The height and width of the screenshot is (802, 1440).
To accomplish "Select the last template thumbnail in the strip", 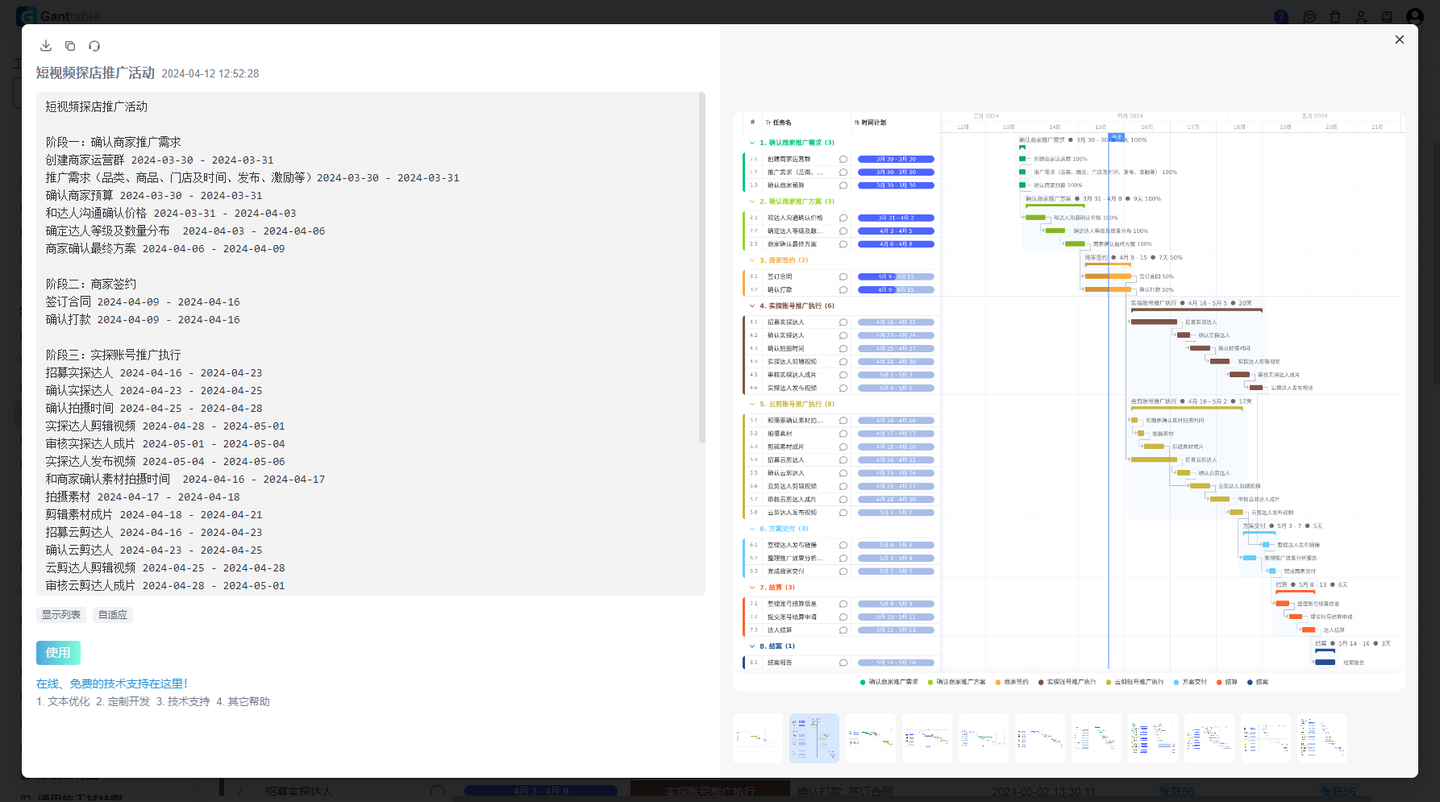I will click(1322, 738).
